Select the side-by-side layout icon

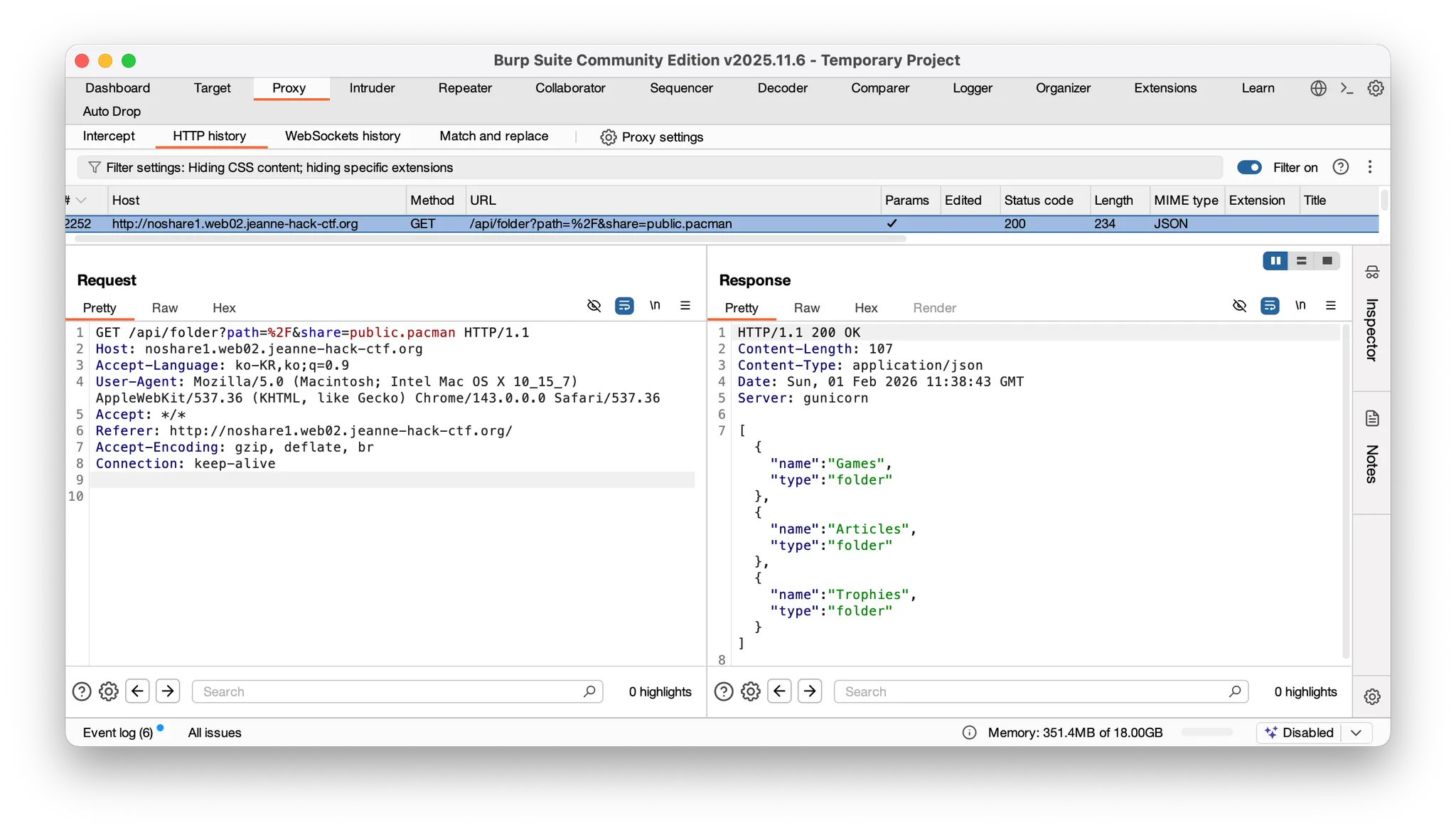pos(1275,261)
